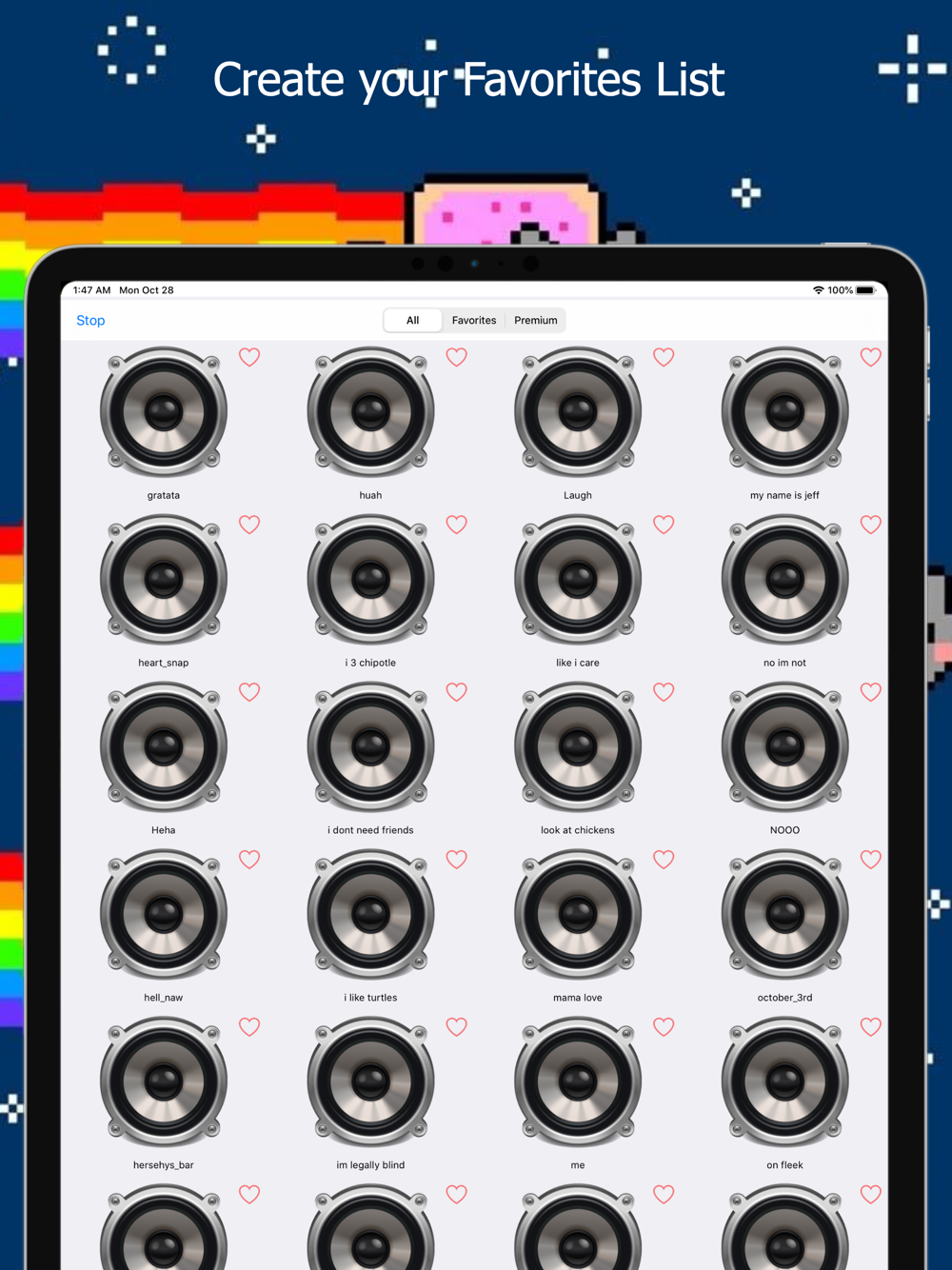Viewport: 952px width, 1270px height.
Task: Favorite the on fleek sound
Action: [x=871, y=1027]
